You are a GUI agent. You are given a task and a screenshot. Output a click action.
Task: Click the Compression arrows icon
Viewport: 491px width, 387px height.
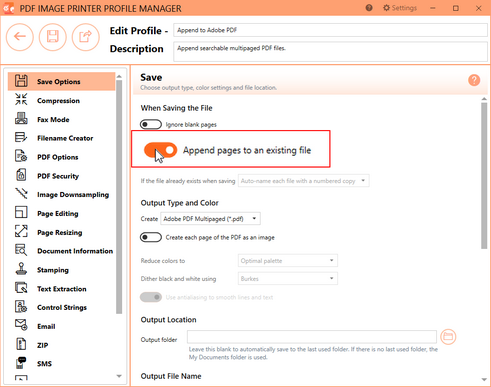tap(21, 99)
